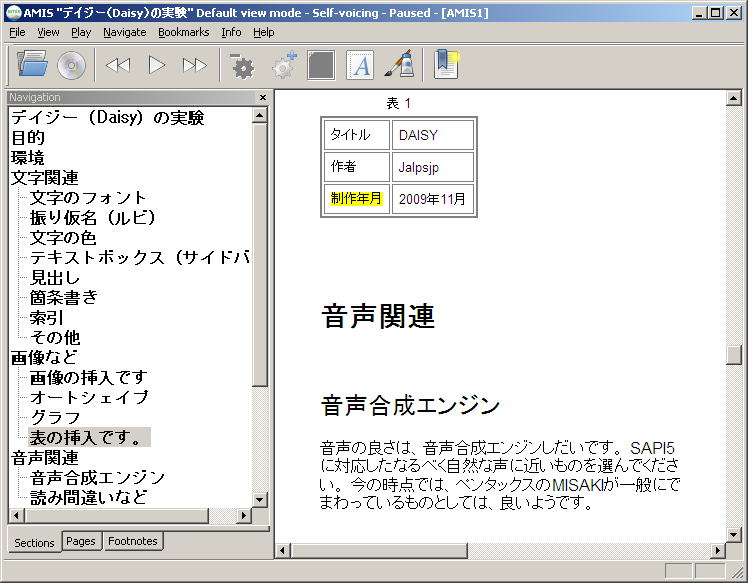Select the 読み間違いなど subsection

click(88, 498)
